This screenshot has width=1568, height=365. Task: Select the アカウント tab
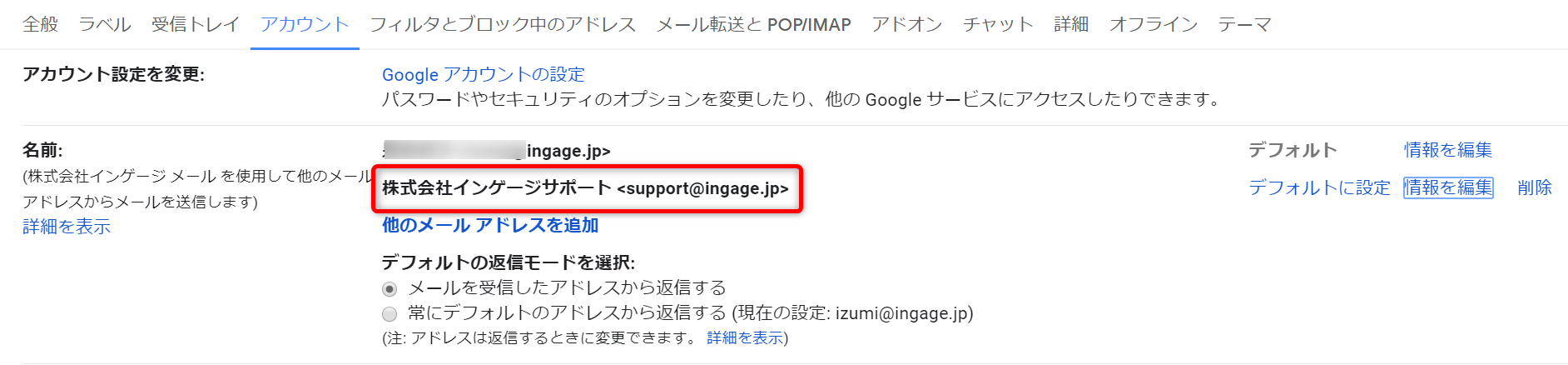305,25
